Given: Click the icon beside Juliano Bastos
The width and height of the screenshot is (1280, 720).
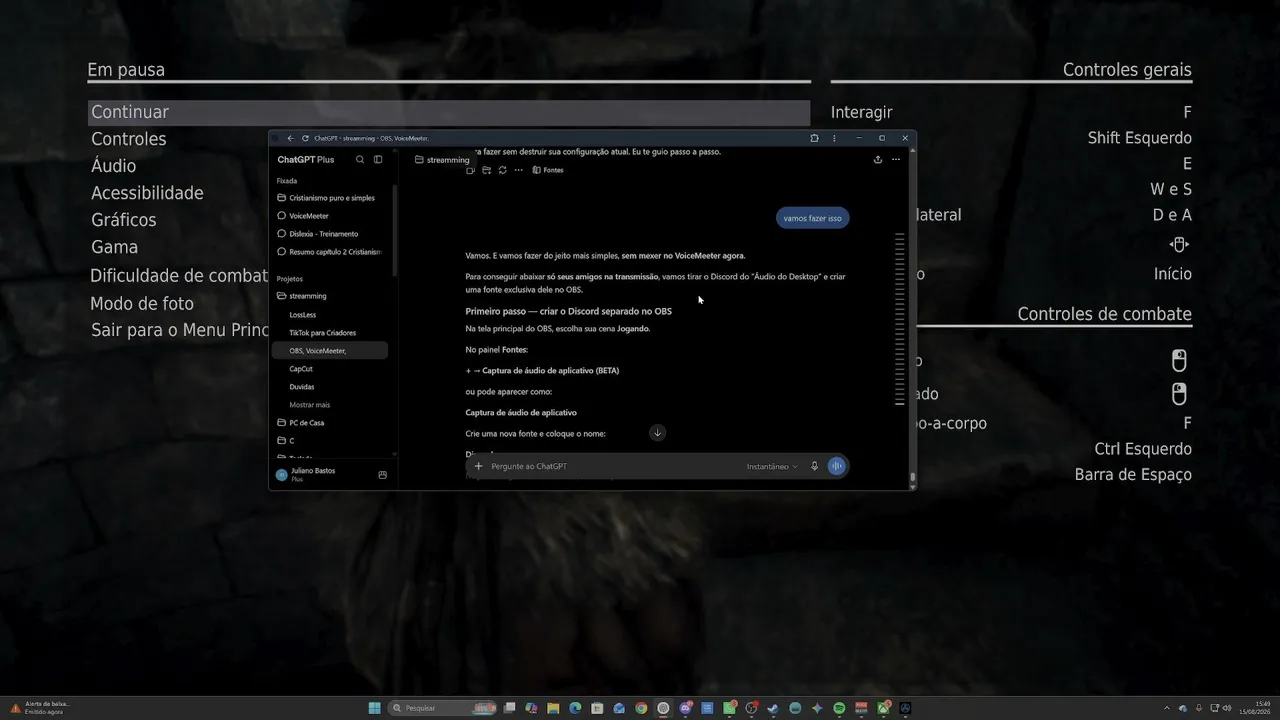Looking at the screenshot, I should (x=382, y=475).
